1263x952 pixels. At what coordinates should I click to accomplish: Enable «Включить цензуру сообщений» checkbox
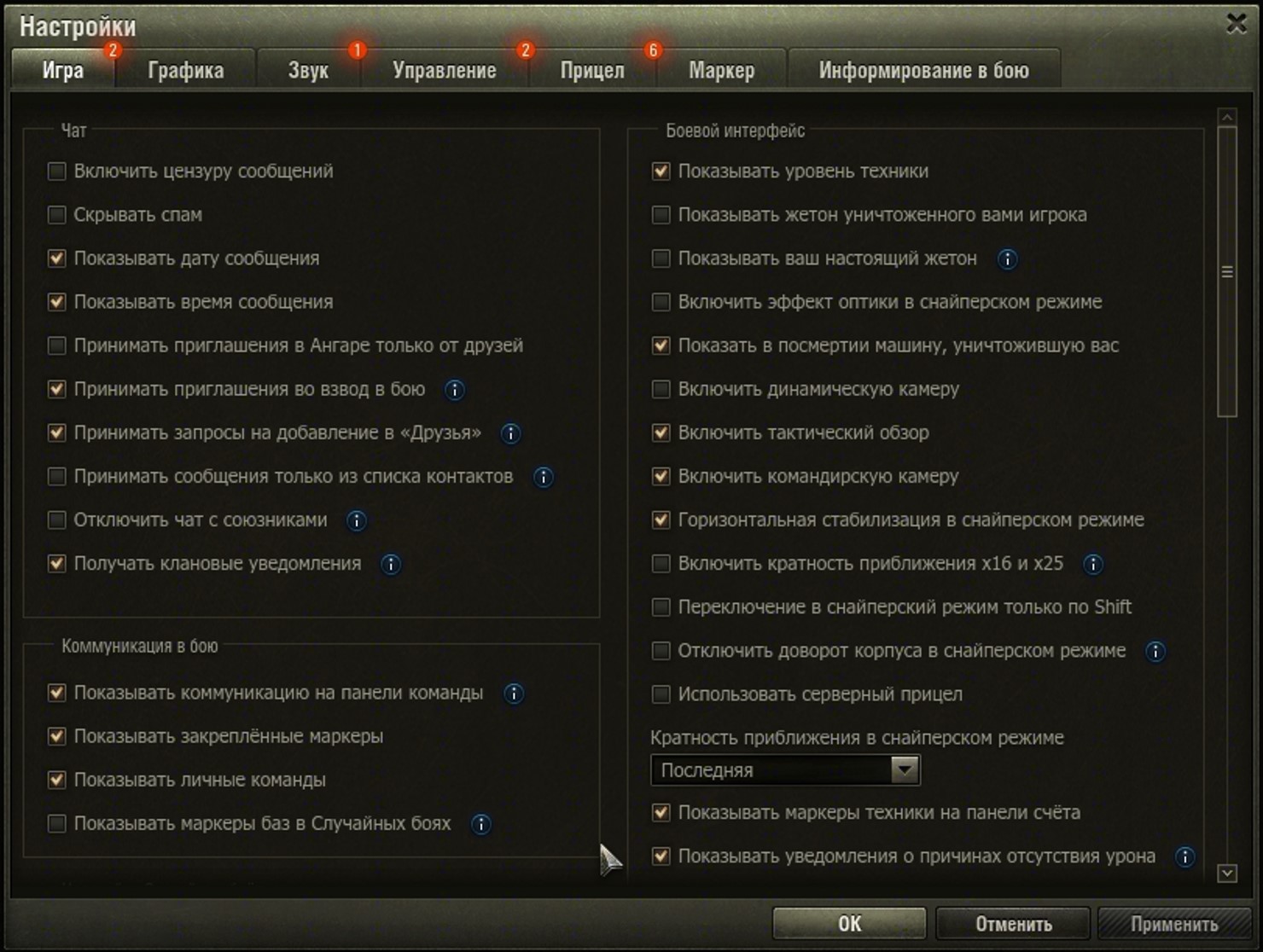[x=57, y=171]
